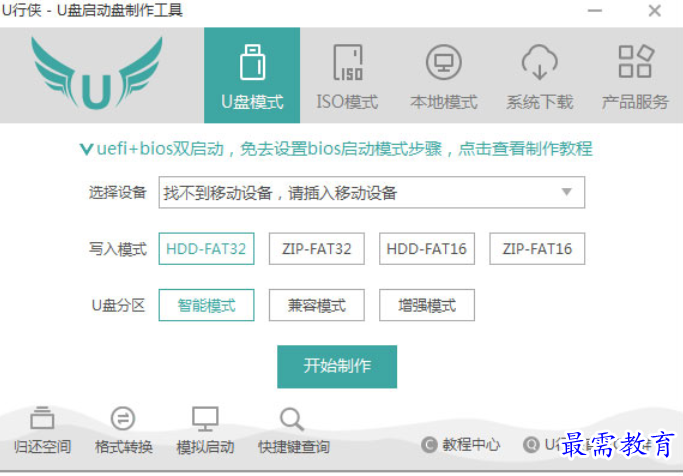Go to 系统下载 tab

(x=539, y=75)
